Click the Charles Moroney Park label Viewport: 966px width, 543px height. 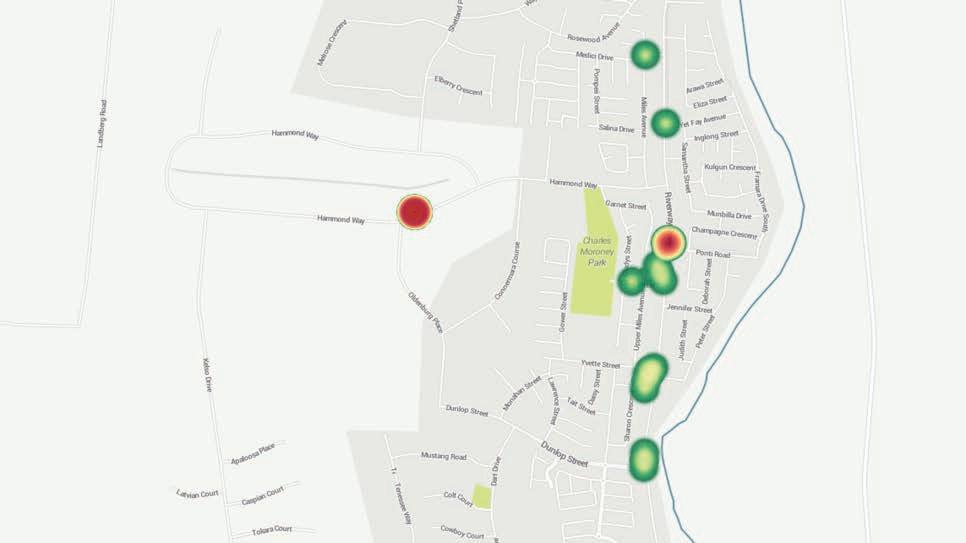point(597,251)
